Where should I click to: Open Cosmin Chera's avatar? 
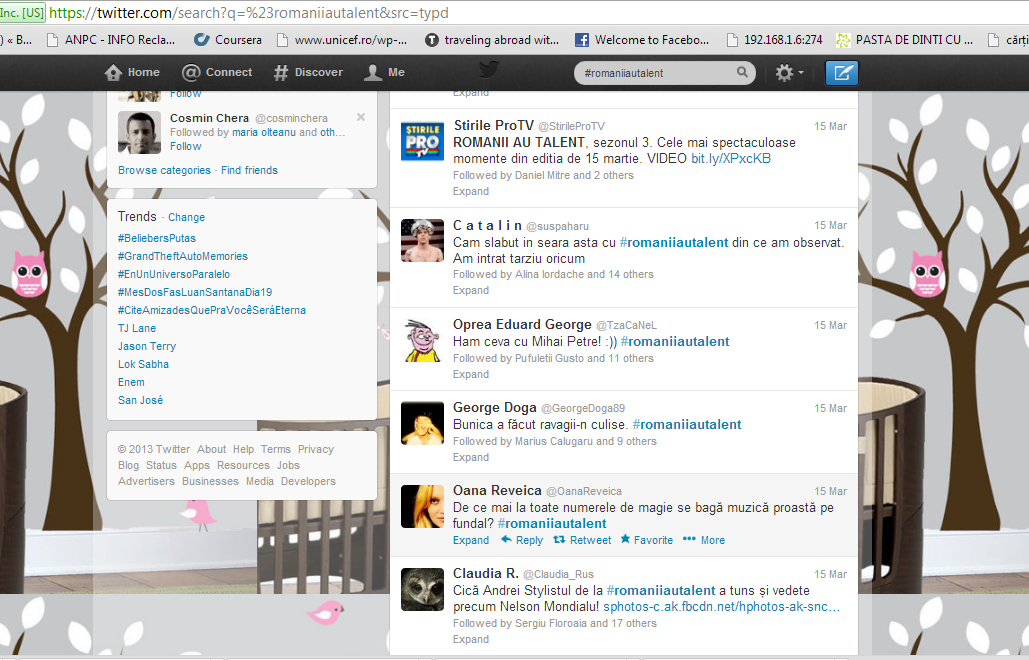[x=139, y=133]
